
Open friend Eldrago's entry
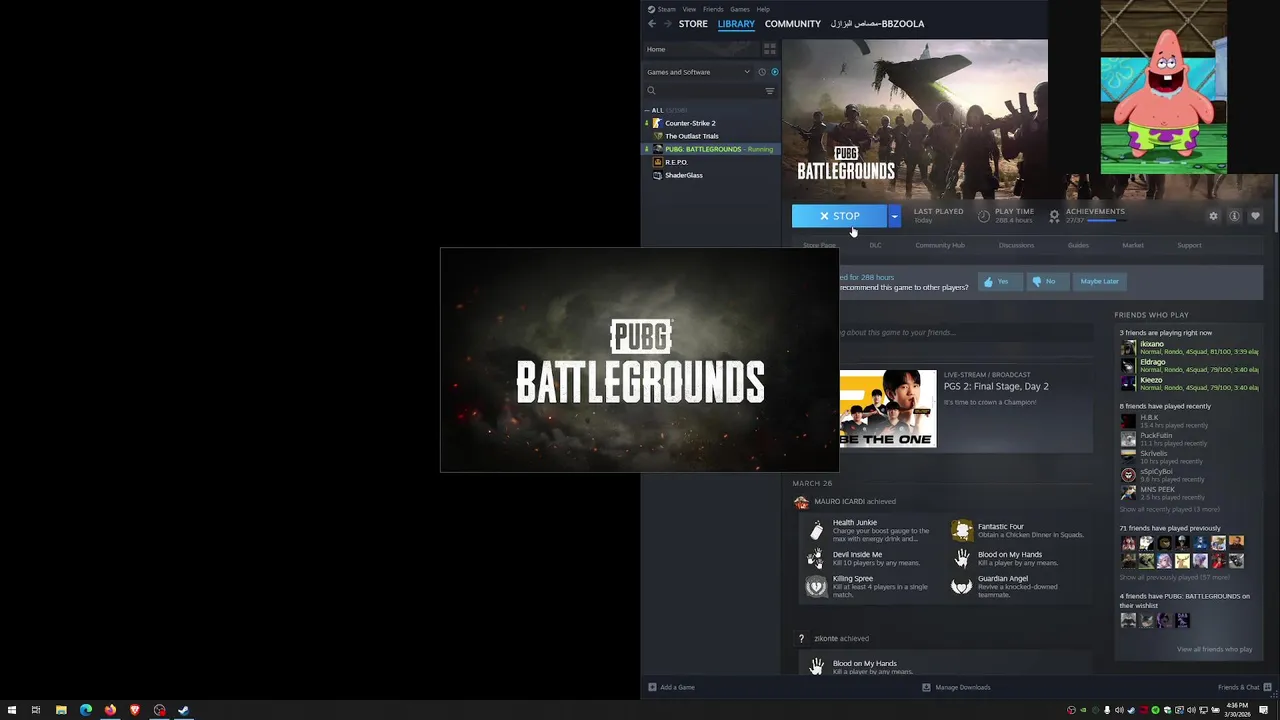[x=1189, y=366]
